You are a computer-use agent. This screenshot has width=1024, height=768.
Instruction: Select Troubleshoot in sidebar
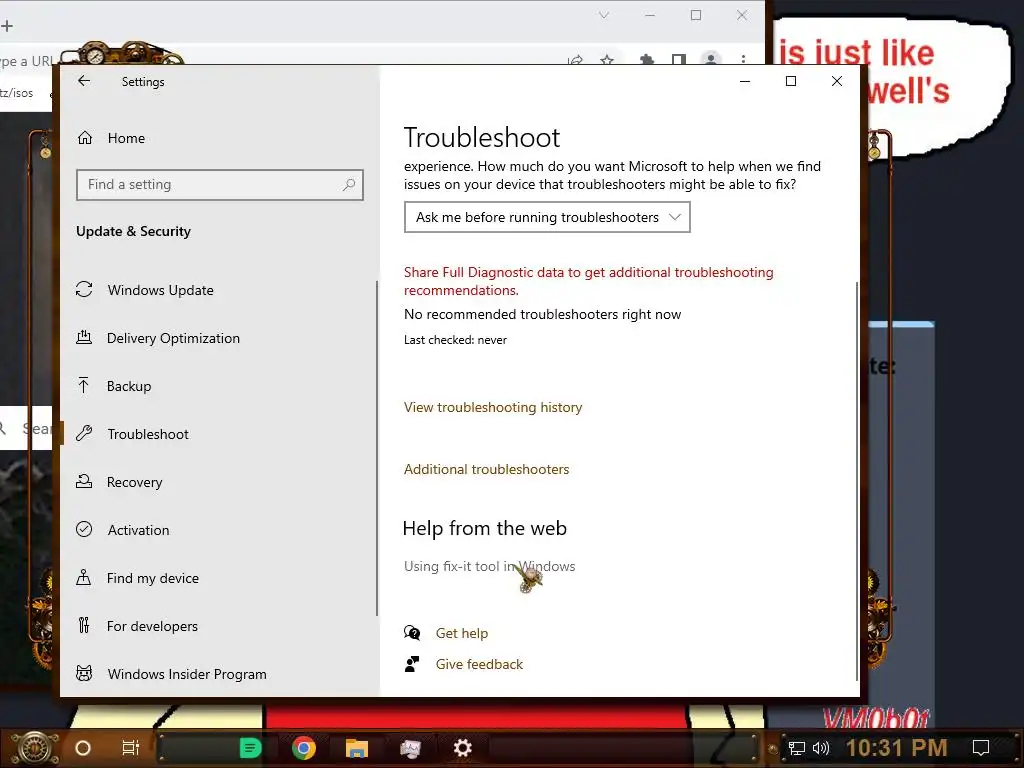(148, 434)
